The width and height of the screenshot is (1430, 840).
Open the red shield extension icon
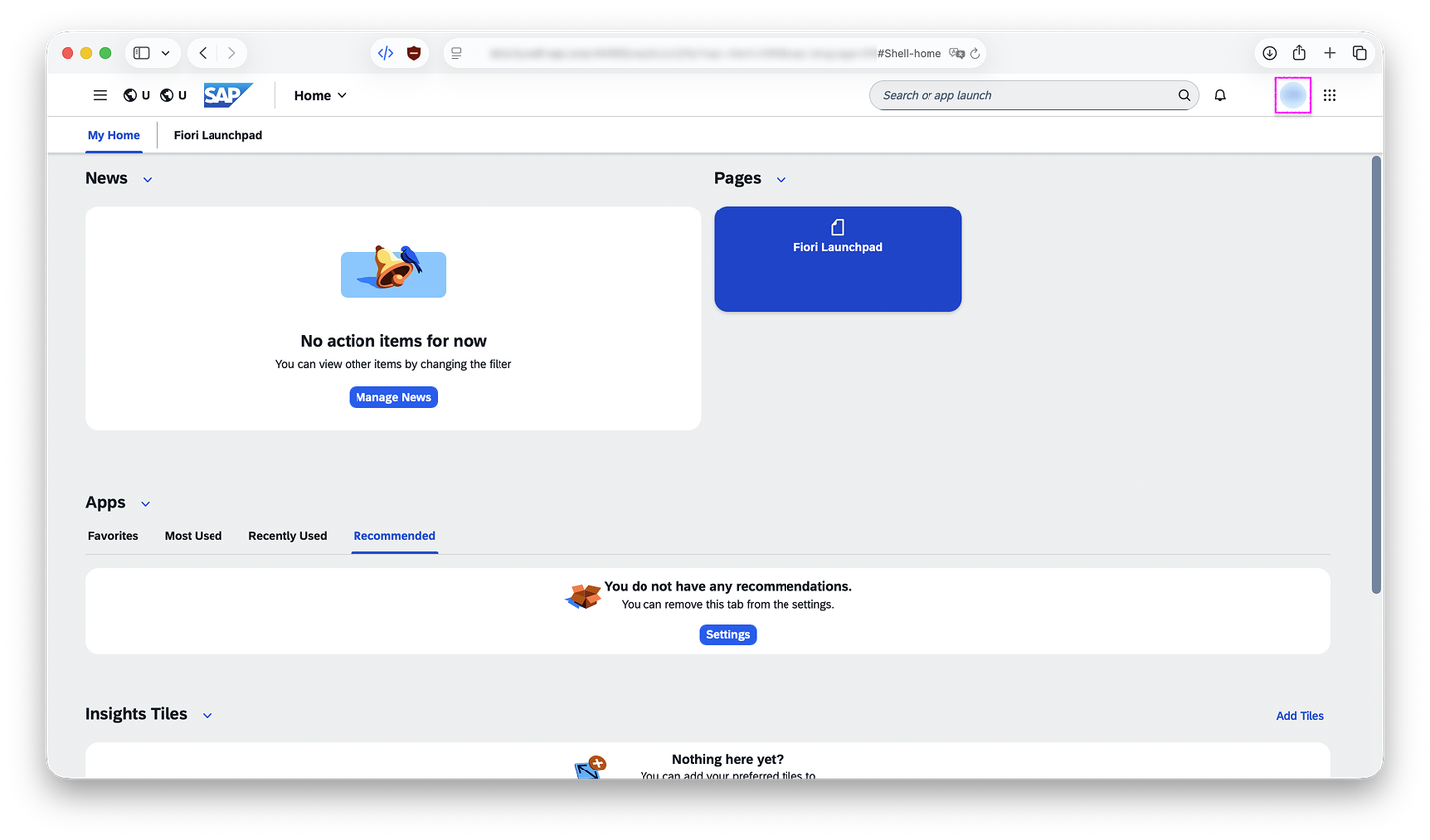[x=414, y=53]
